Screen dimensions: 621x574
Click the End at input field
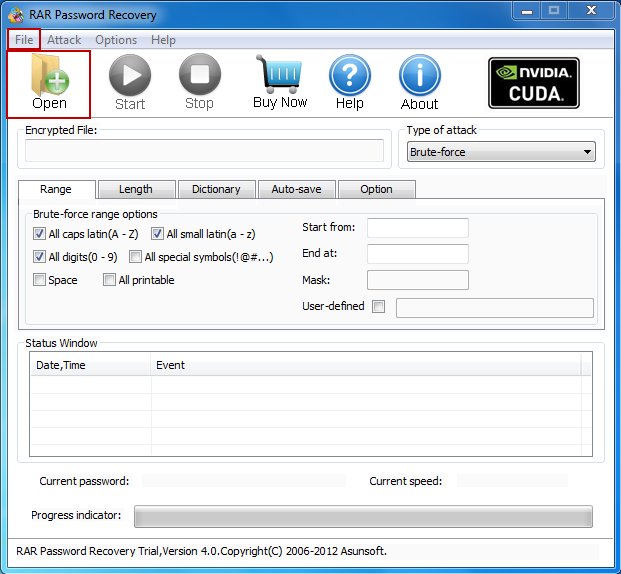pyautogui.click(x=418, y=254)
